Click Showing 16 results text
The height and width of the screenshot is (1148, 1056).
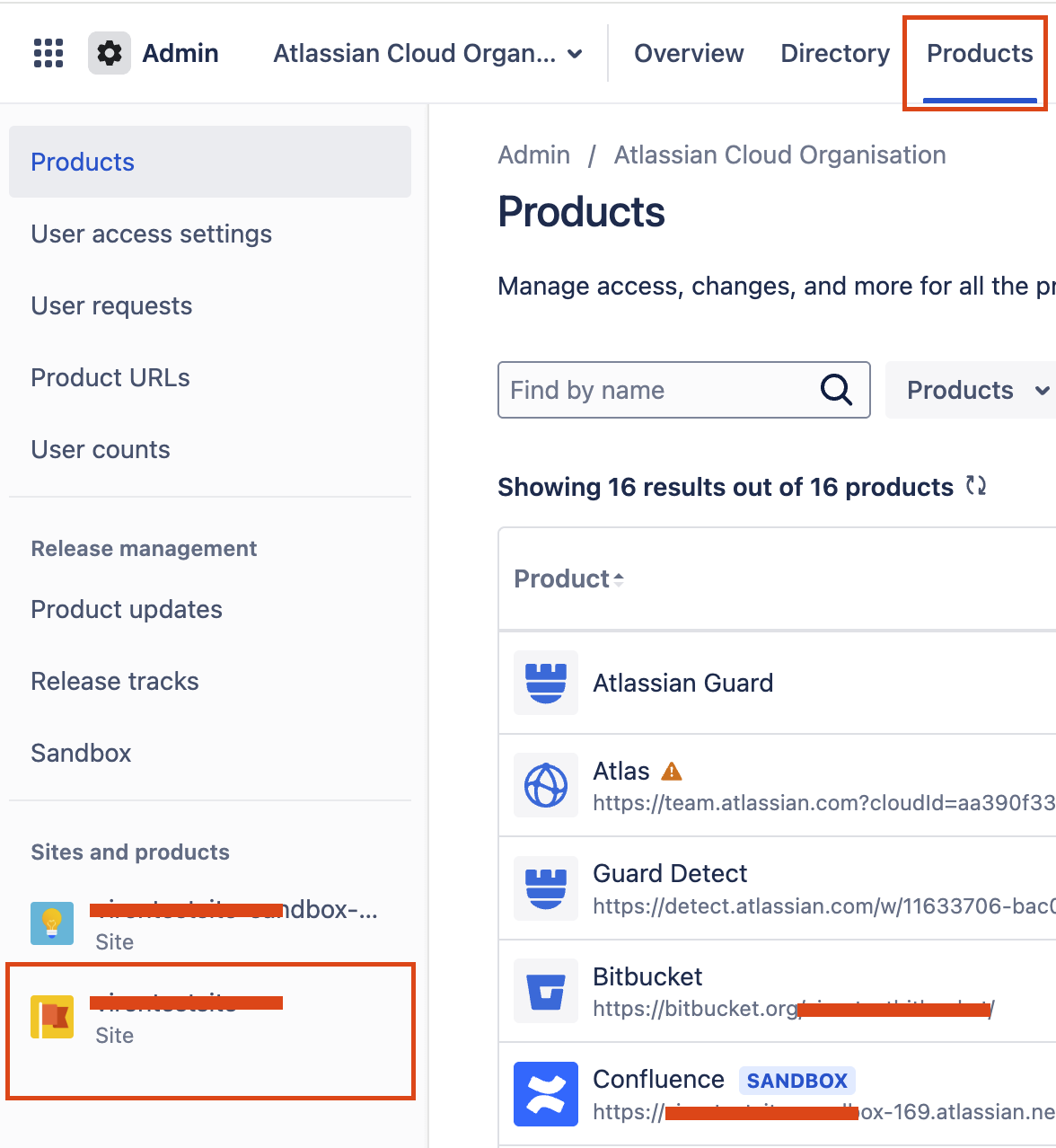(726, 487)
